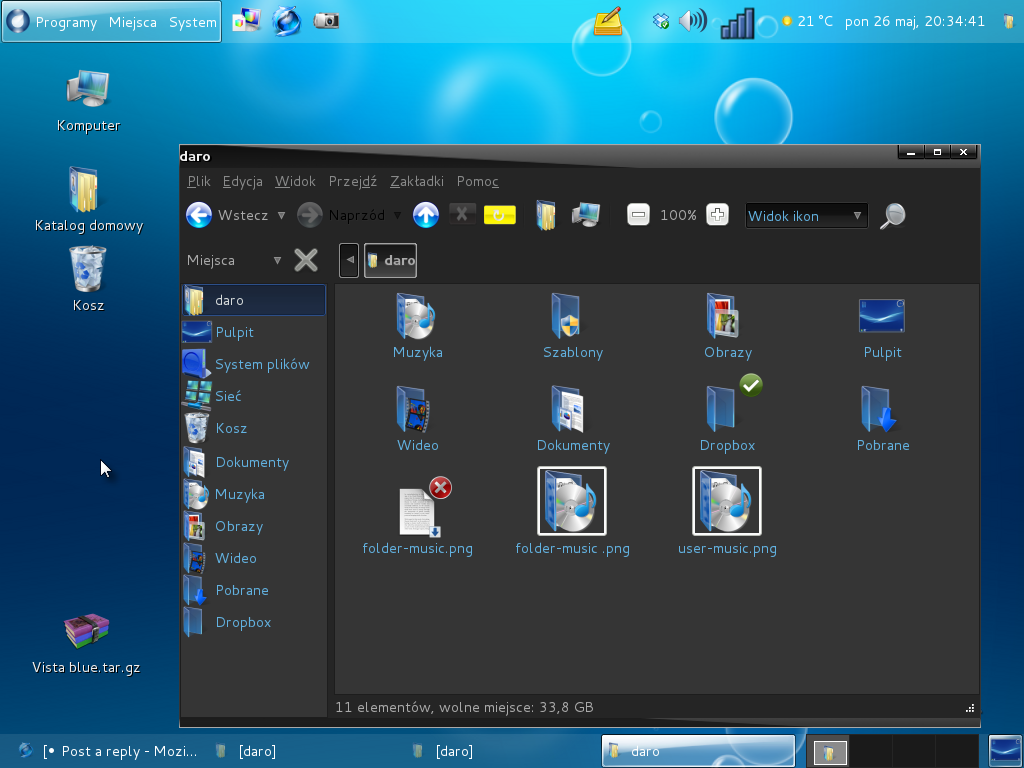
Task: Click the volume speaker tray icon
Action: [x=691, y=21]
